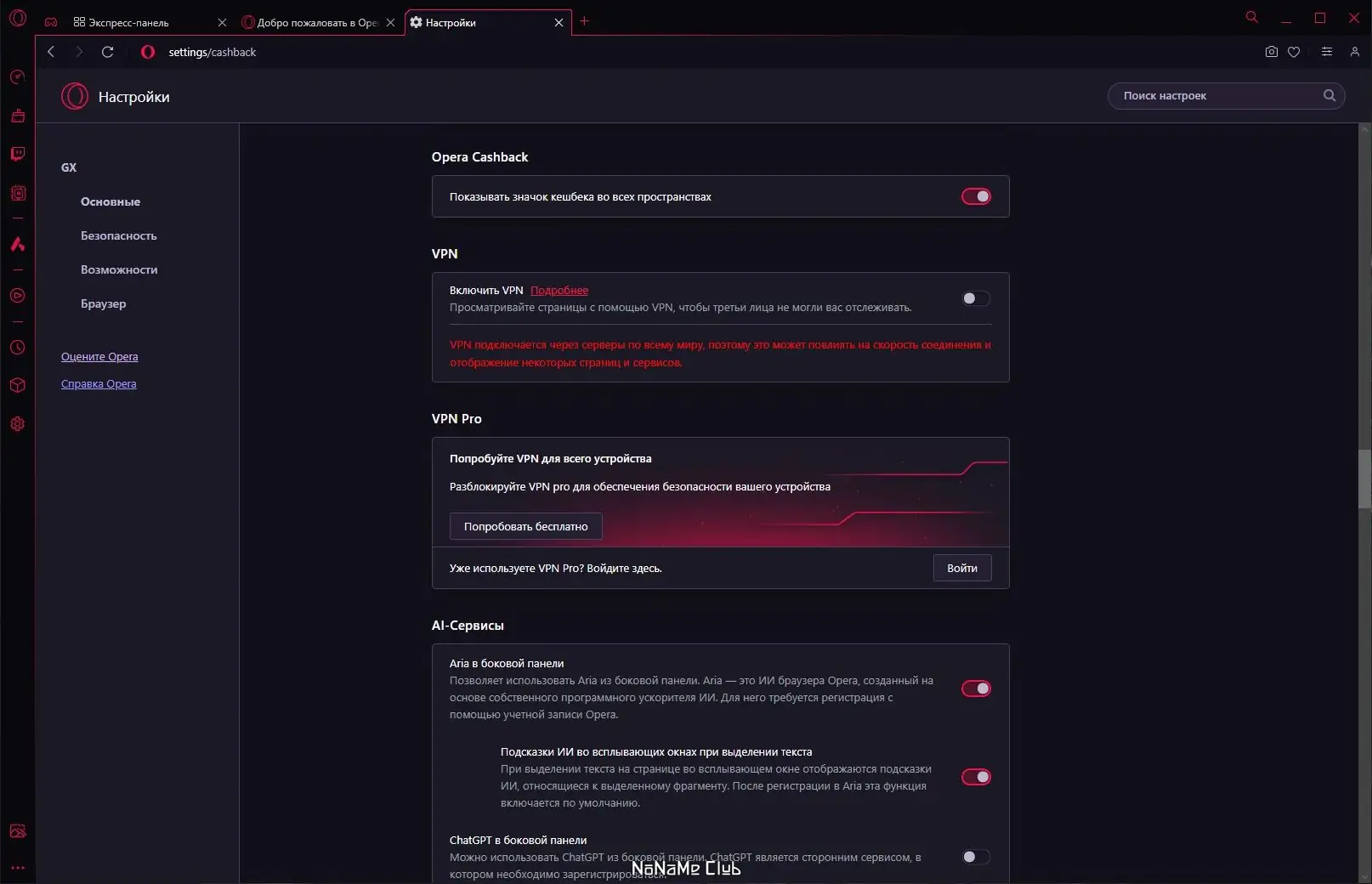The height and width of the screenshot is (884, 1372).
Task: Take a snapshot with camera icon
Action: tap(1271, 52)
